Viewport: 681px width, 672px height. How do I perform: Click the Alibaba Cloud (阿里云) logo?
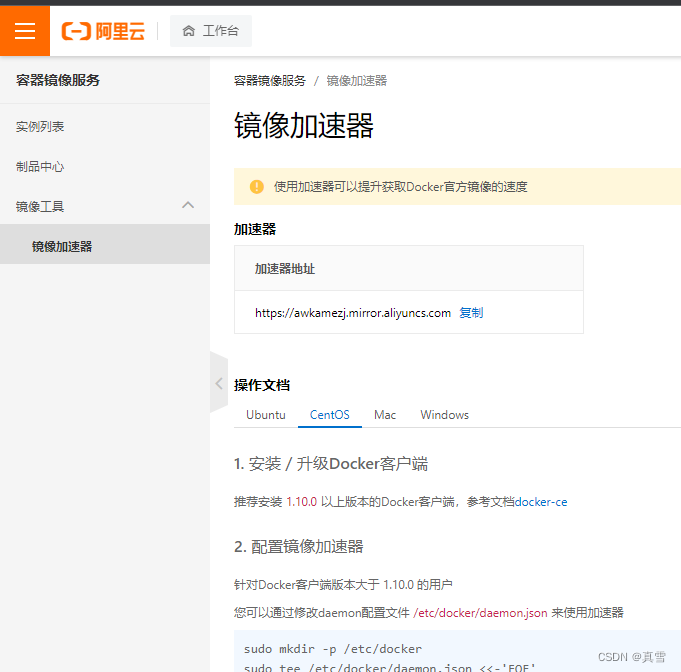(x=103, y=31)
